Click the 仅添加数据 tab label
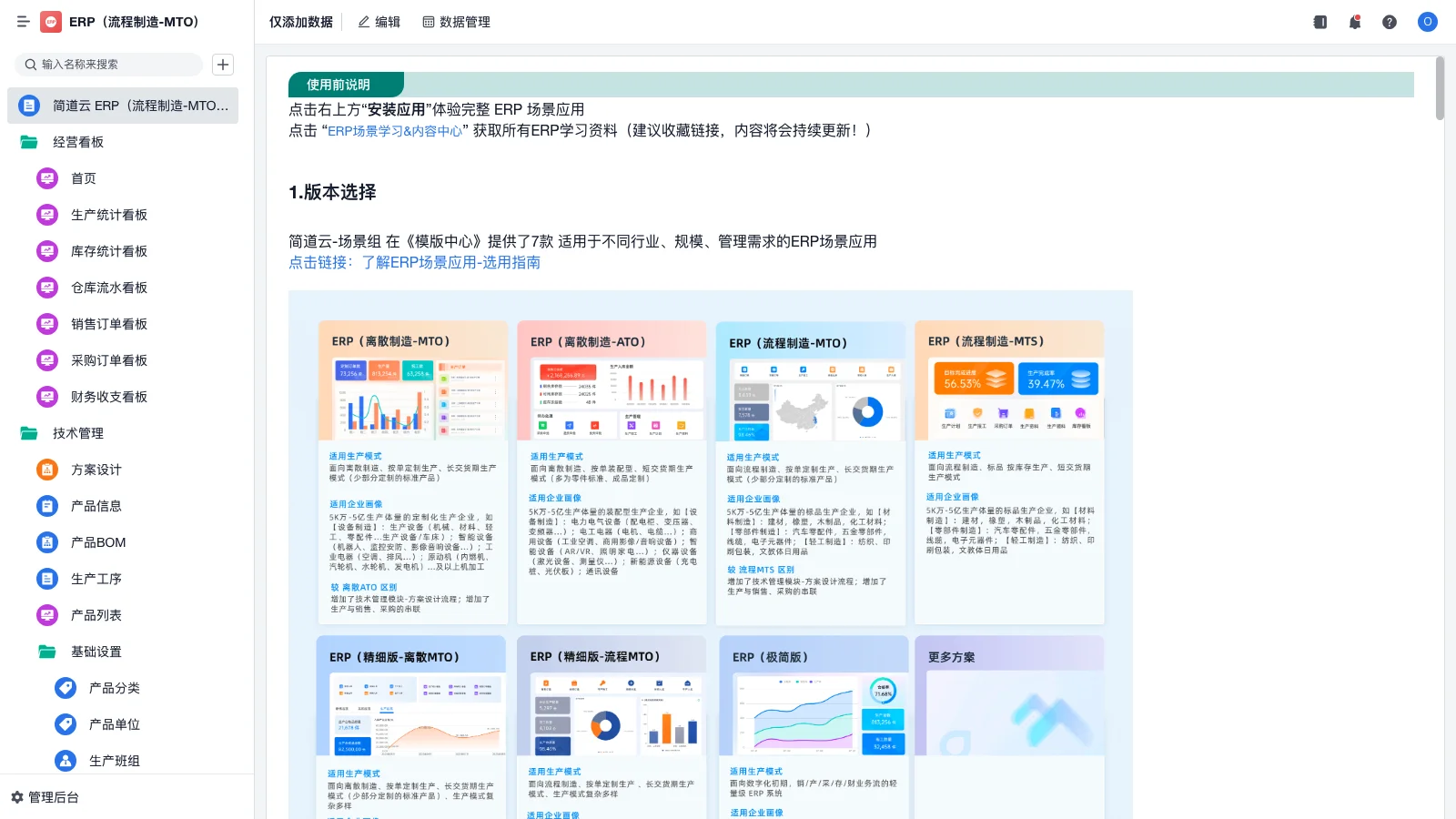The width and height of the screenshot is (1456, 819). point(301,22)
